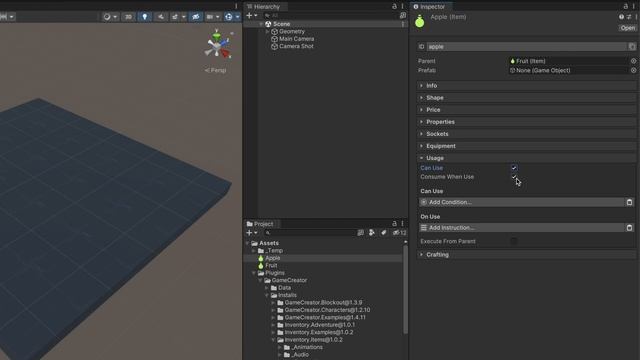Select _Animations folder
This screenshot has height=360, width=640.
(307, 347)
